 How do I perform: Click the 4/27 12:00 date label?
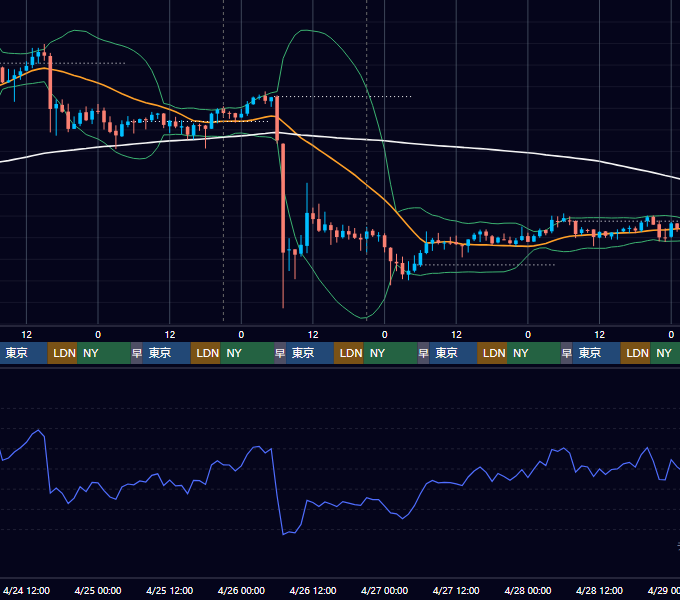coord(456,590)
